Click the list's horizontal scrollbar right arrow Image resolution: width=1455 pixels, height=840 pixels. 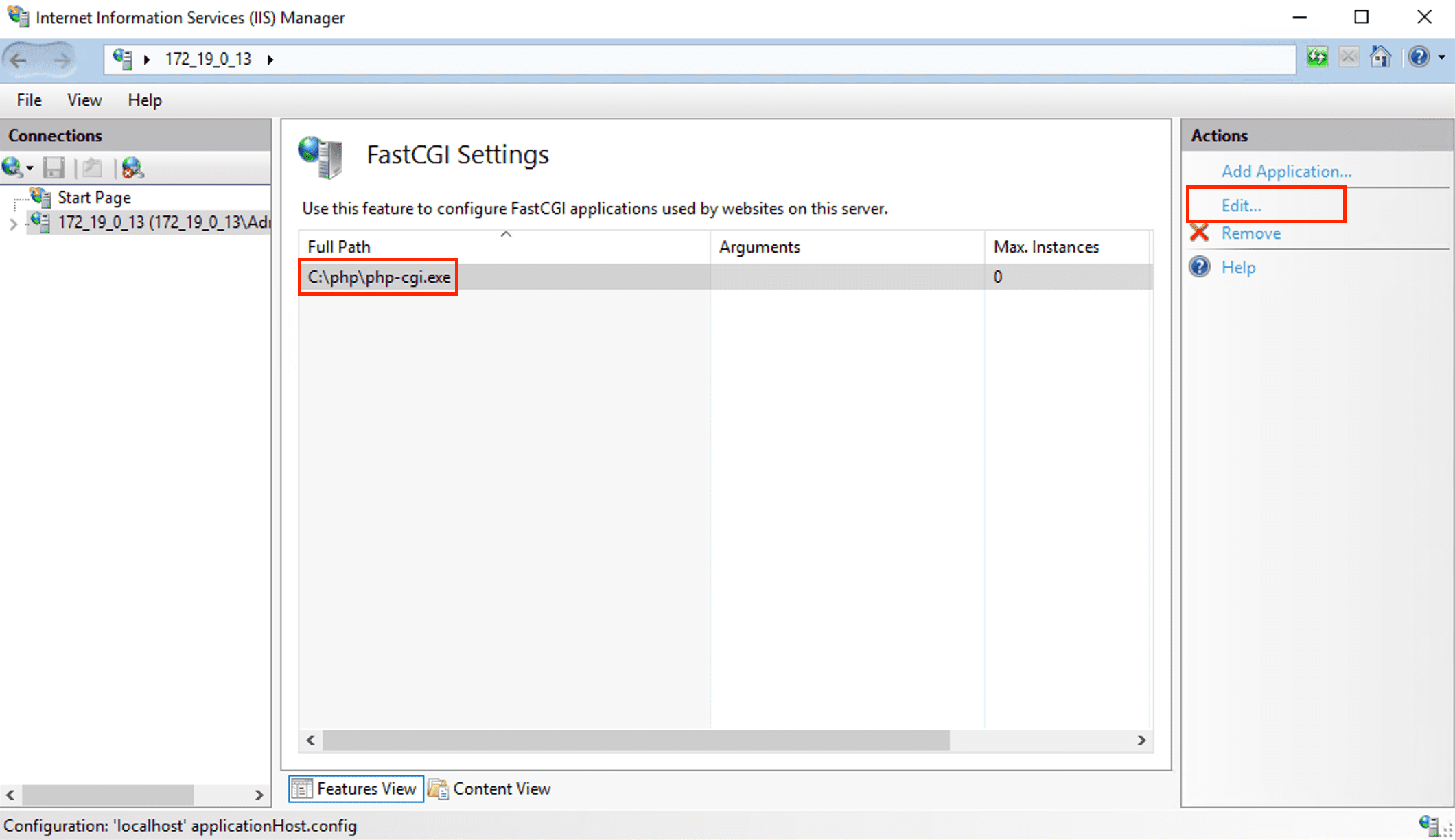[x=1141, y=740]
